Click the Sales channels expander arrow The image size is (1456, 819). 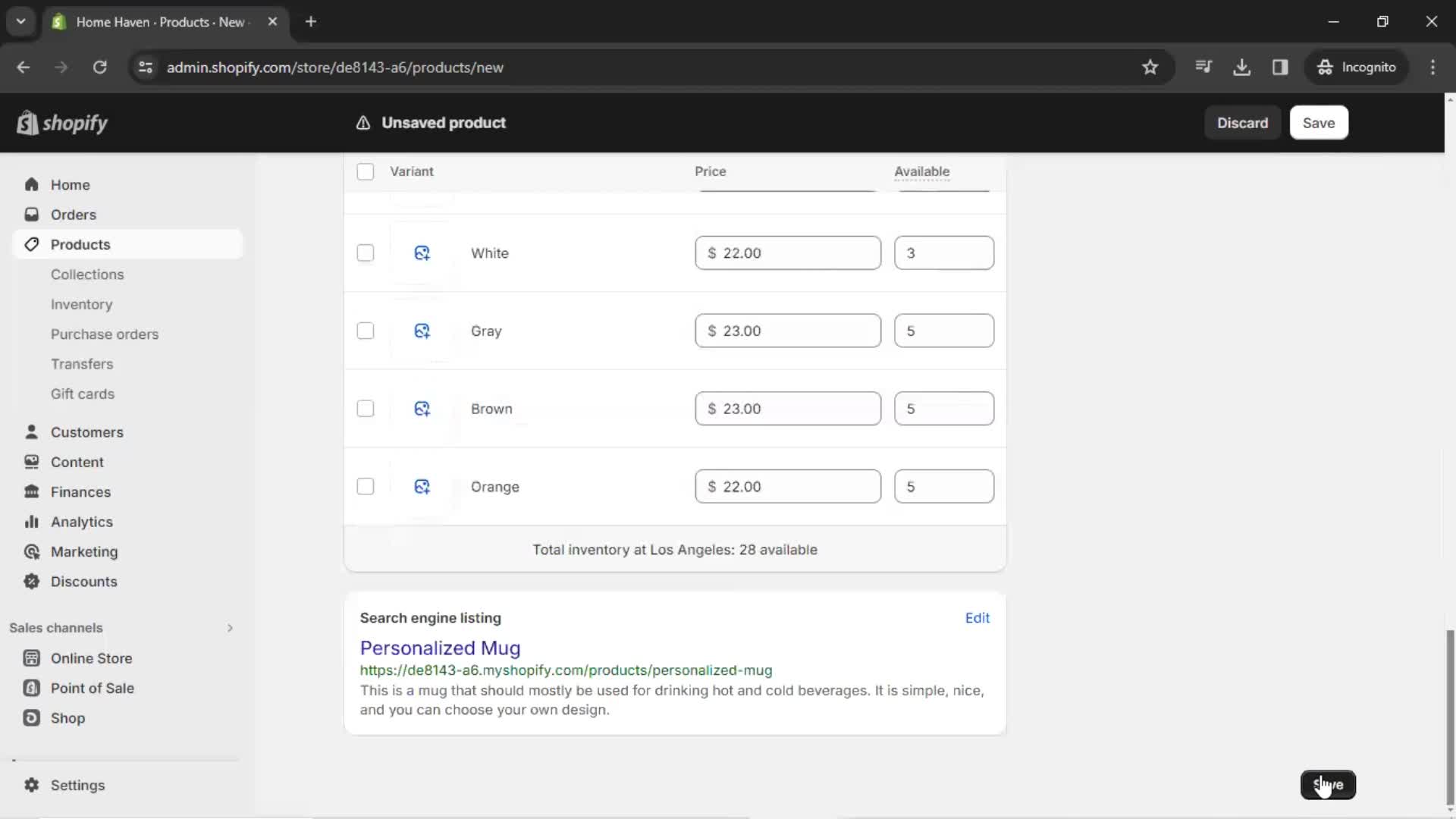pyautogui.click(x=228, y=627)
